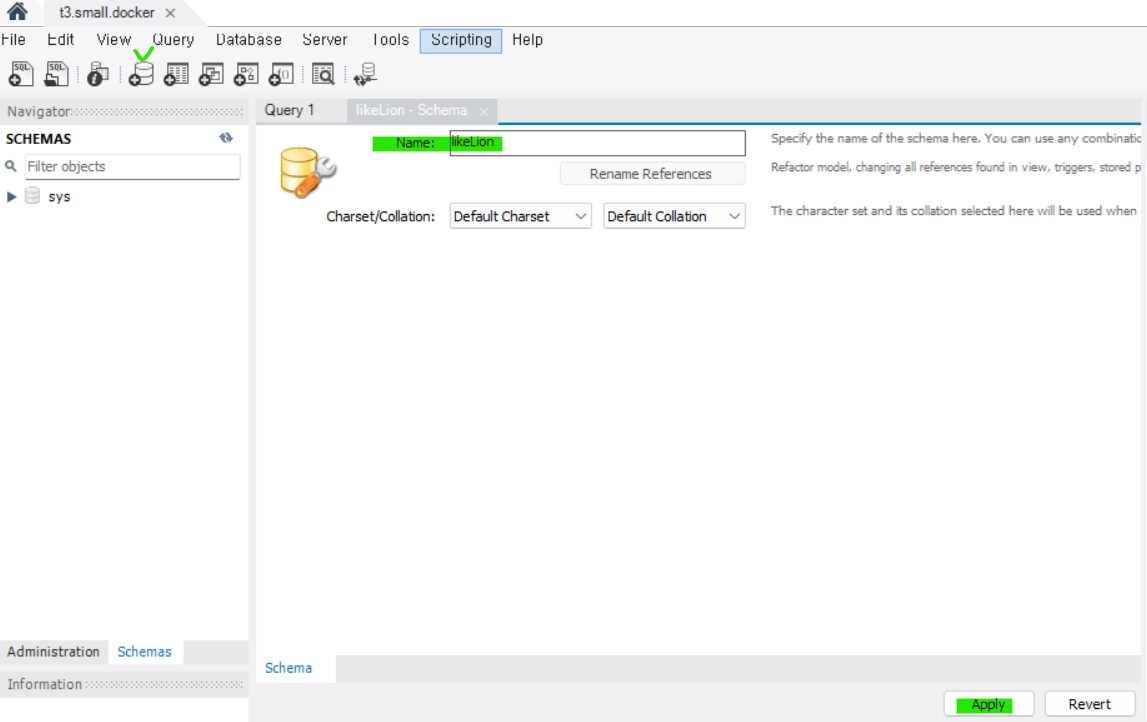Open the Default Charset dropdown
Image resolution: width=1147 pixels, height=722 pixels.
[x=520, y=216]
